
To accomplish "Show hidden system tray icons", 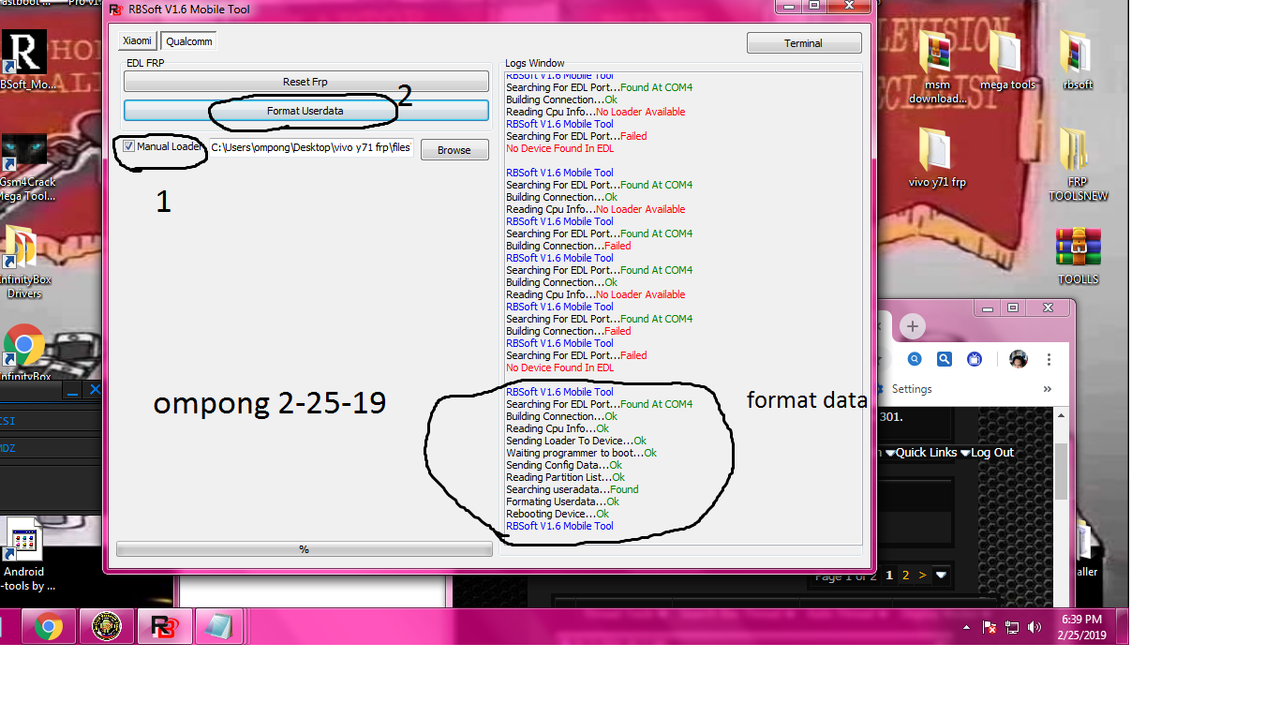I will click(966, 628).
